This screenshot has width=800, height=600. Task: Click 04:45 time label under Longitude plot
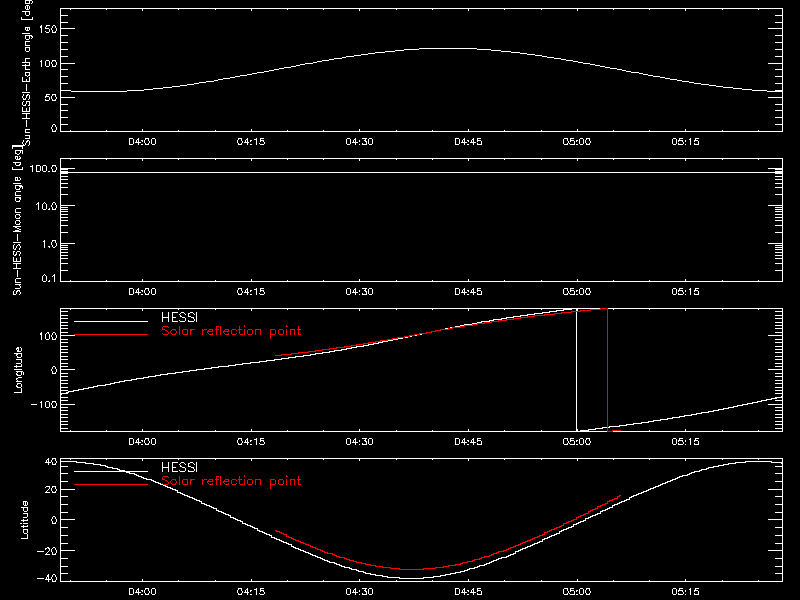click(x=468, y=442)
